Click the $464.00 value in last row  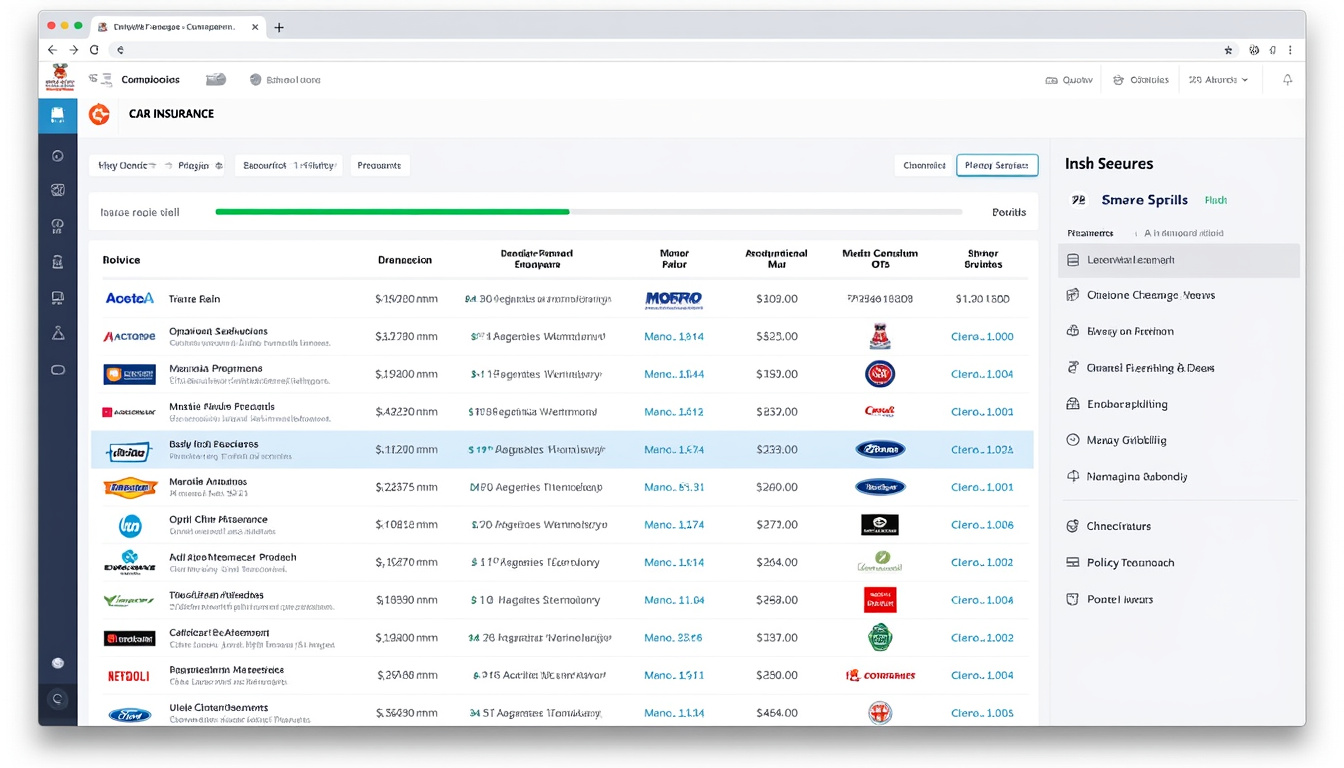[777, 714]
